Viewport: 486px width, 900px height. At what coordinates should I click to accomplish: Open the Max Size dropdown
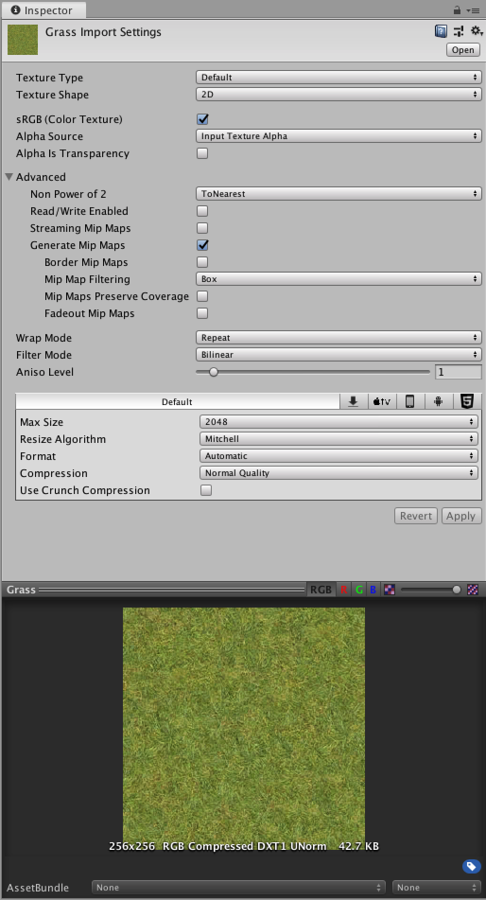[x=339, y=422]
